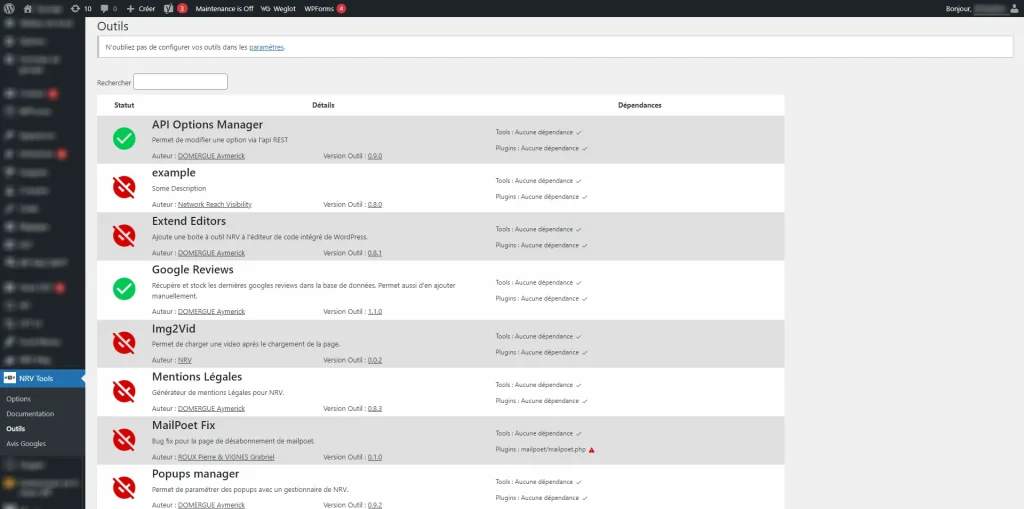
Task: Click the Extend Editors tool title
Action: point(189,221)
